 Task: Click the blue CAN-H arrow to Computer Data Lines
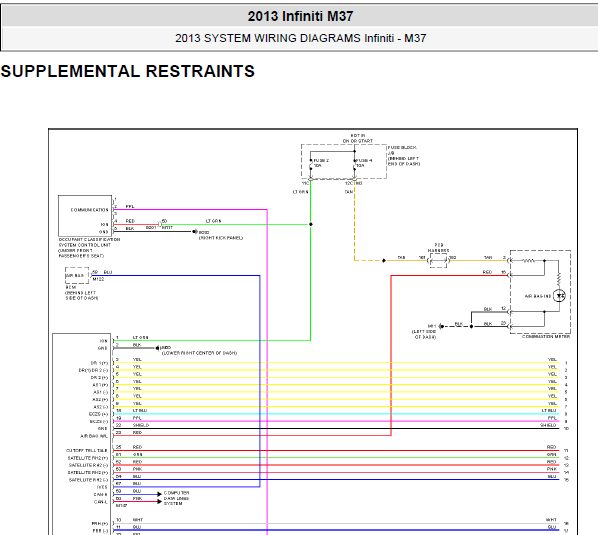click(x=159, y=494)
